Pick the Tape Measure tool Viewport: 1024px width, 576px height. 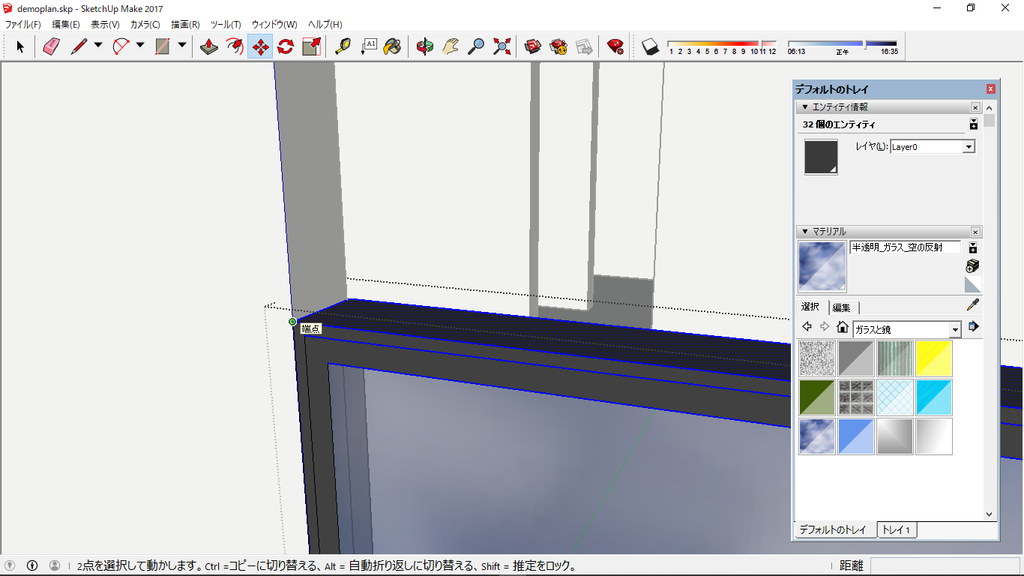[x=343, y=47]
